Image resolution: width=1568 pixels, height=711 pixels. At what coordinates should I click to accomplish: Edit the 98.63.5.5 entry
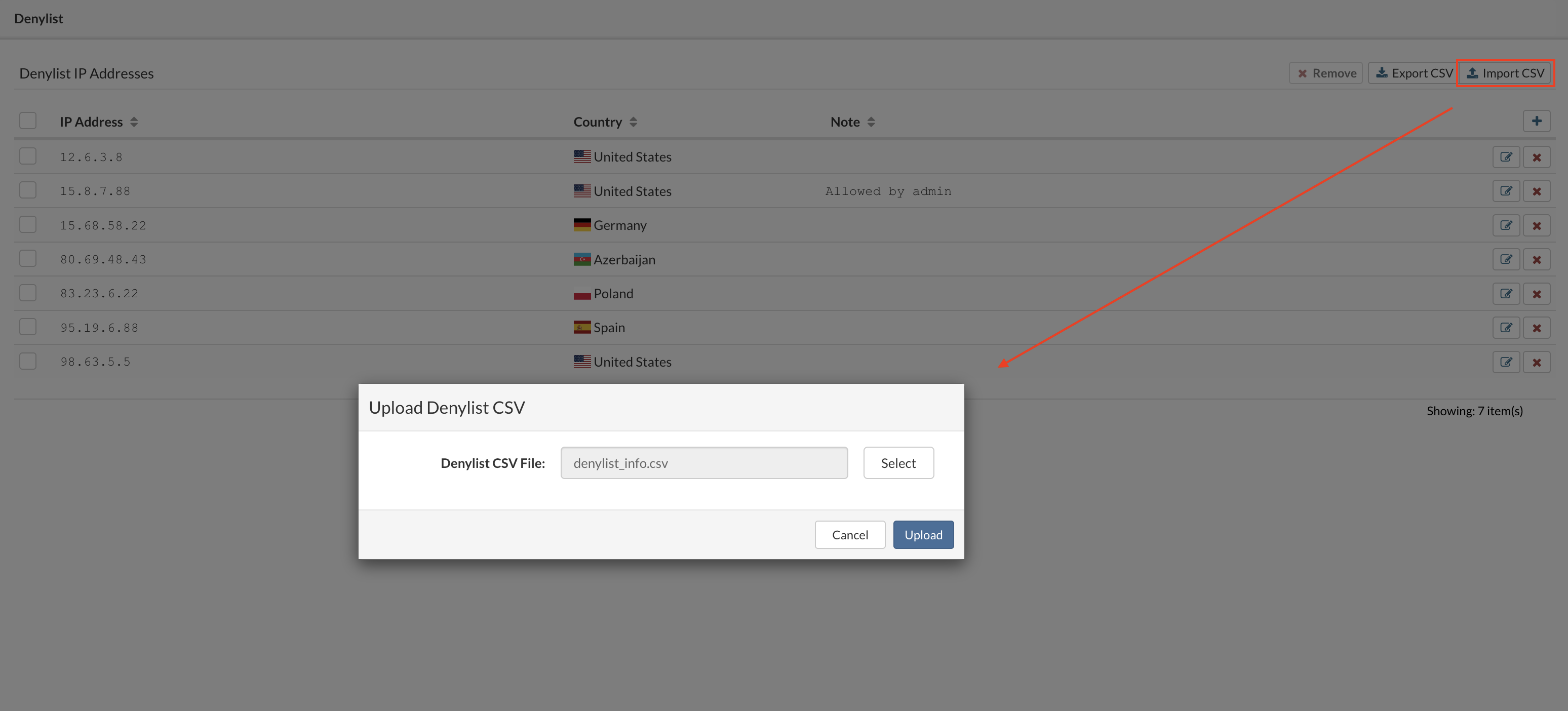tap(1505, 362)
